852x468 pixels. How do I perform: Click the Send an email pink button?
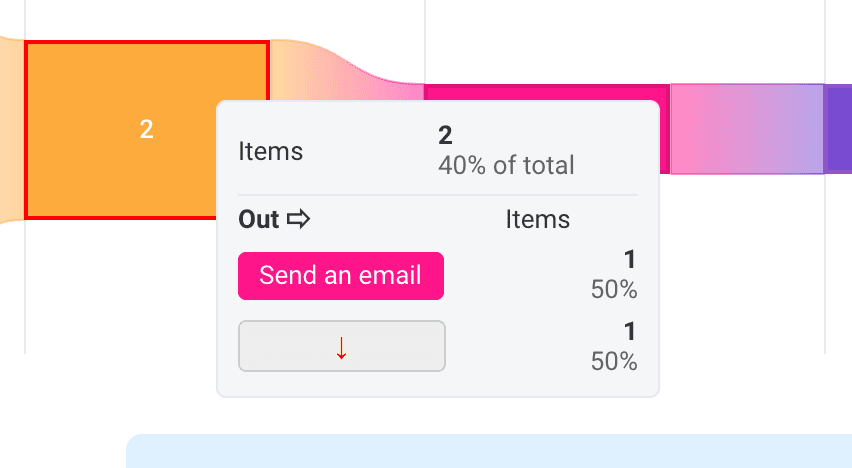coord(341,276)
